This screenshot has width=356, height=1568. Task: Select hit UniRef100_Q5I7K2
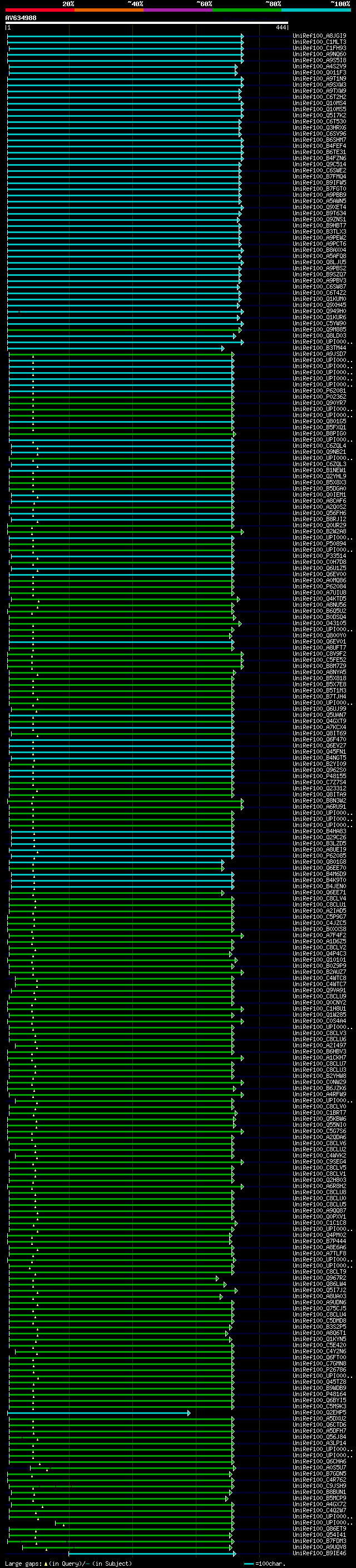pyautogui.click(x=319, y=116)
